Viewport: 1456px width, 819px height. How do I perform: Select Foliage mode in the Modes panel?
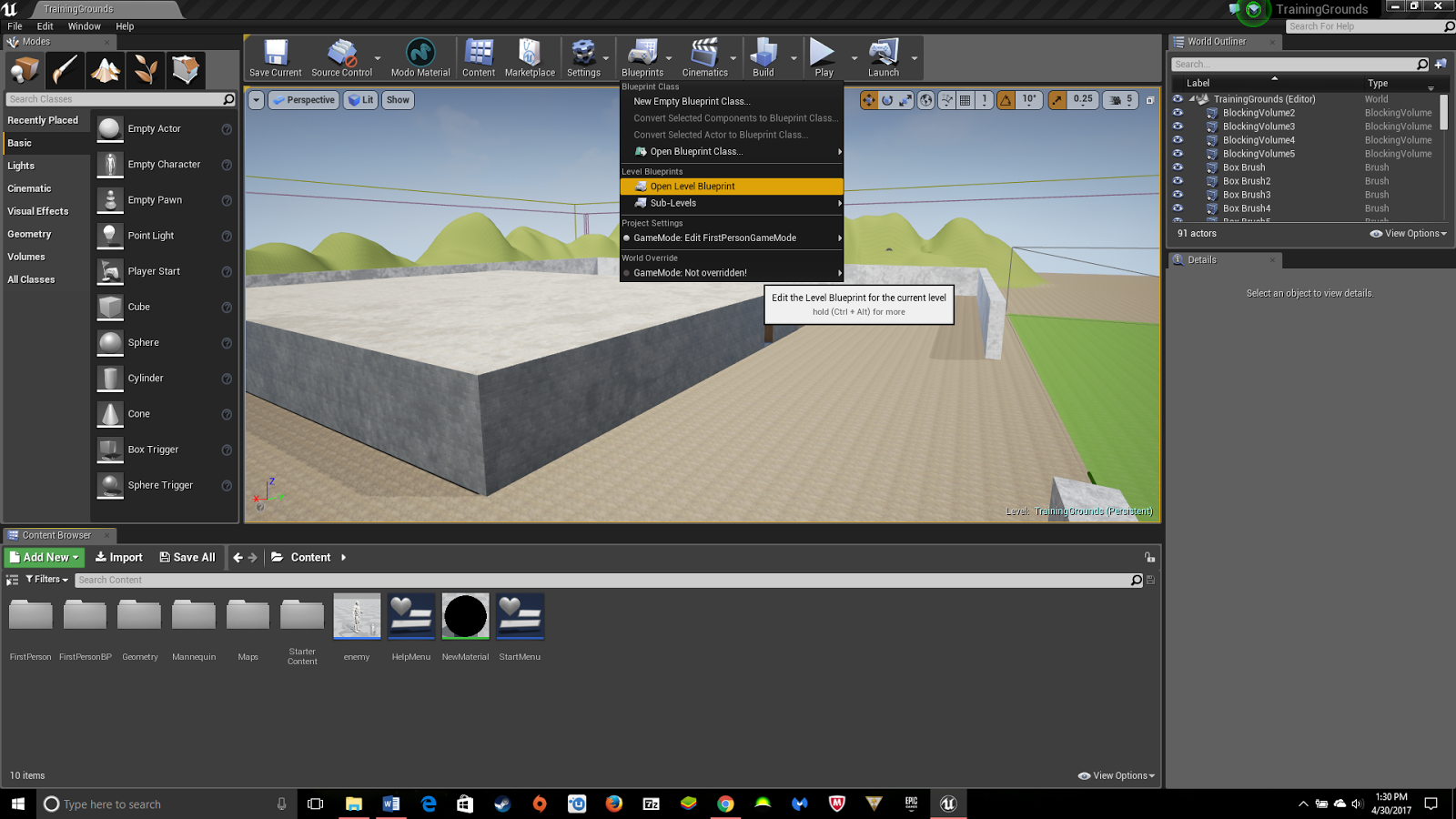click(146, 69)
